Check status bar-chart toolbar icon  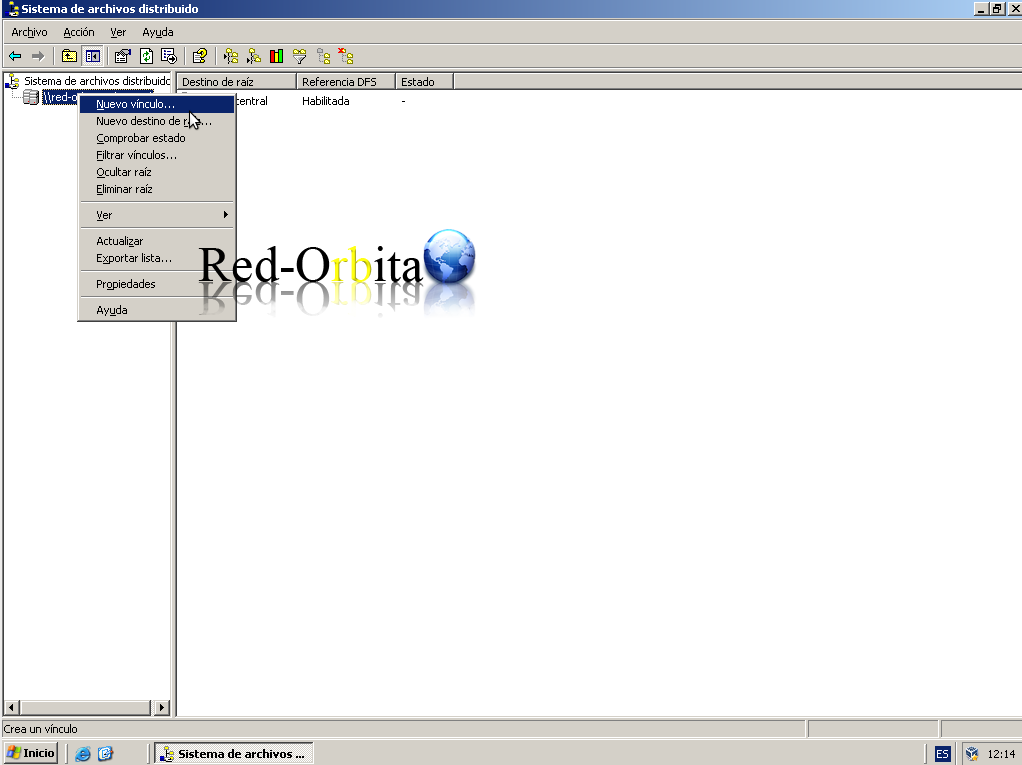click(x=276, y=57)
